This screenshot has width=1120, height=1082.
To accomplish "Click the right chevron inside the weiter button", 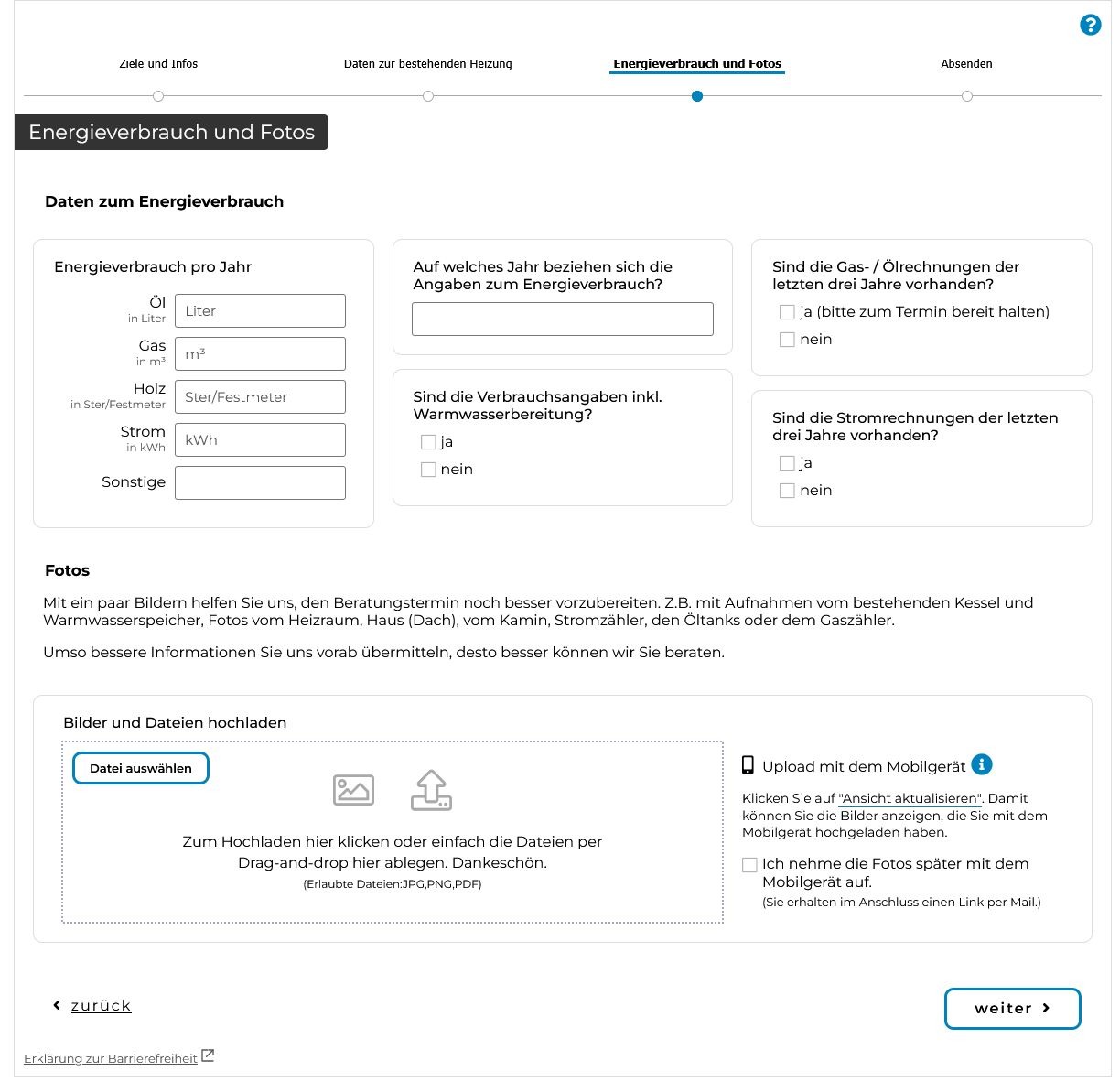I will (x=1046, y=1008).
